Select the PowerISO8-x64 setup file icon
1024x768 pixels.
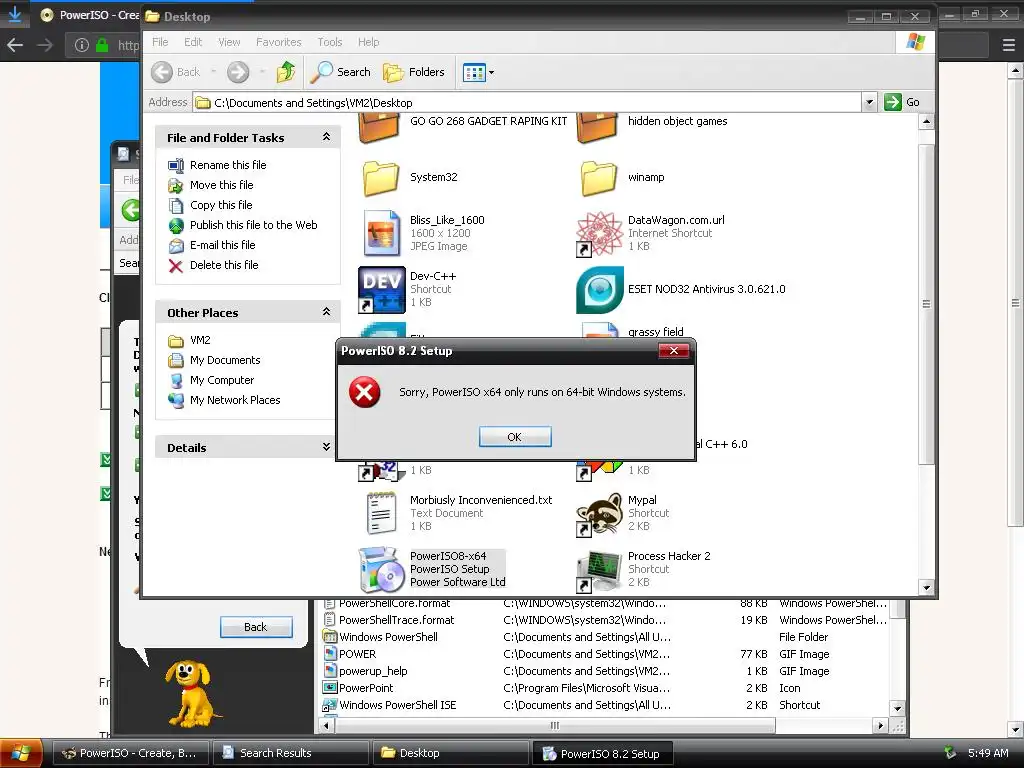click(381, 569)
